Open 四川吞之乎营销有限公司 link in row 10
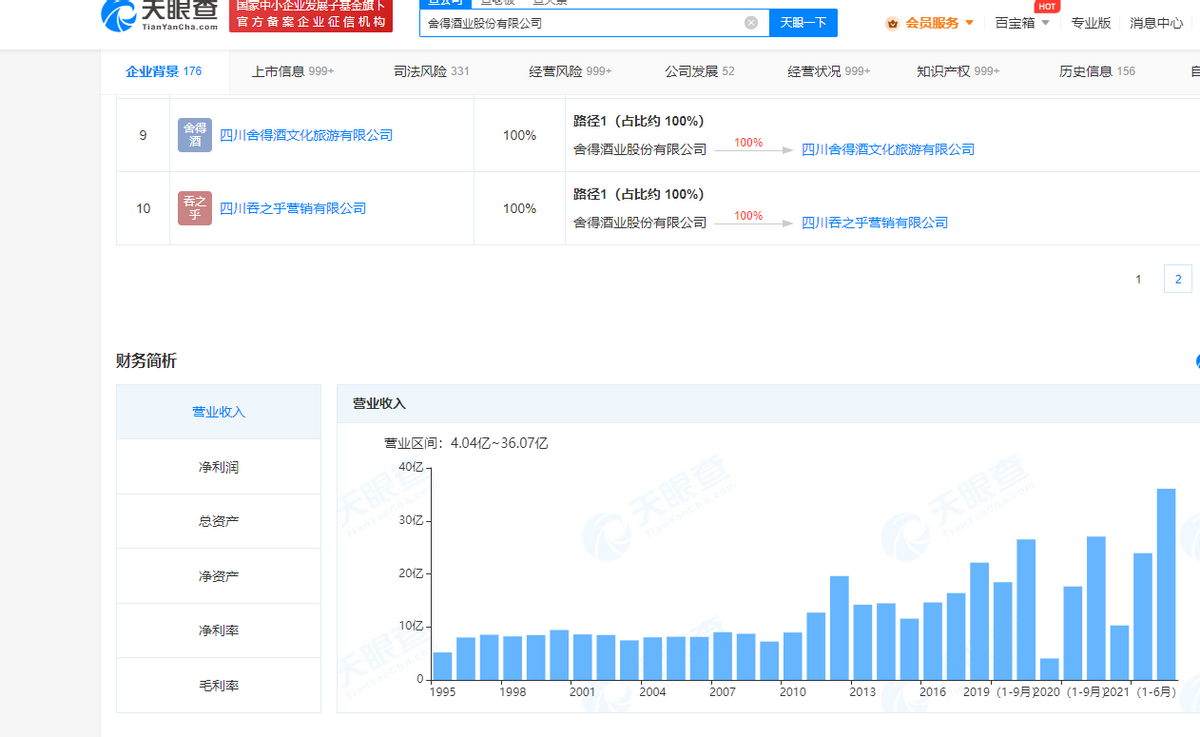 [x=293, y=208]
